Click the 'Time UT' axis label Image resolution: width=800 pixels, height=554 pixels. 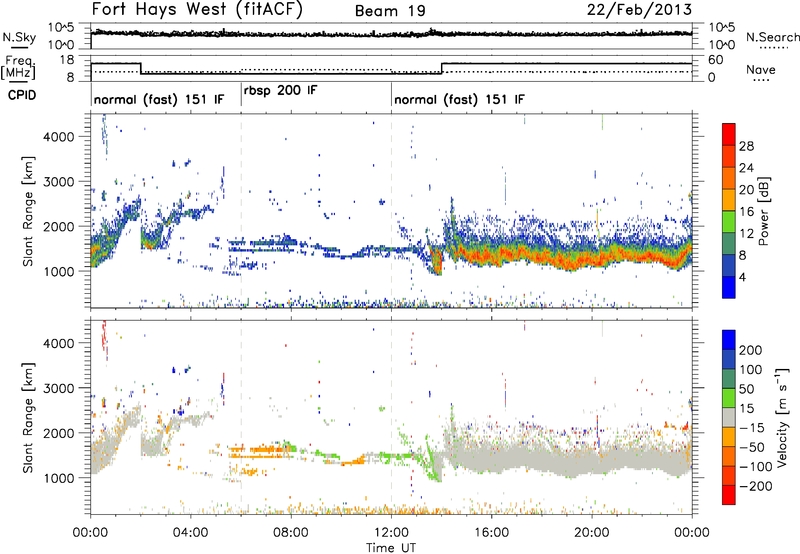pyautogui.click(x=391, y=547)
